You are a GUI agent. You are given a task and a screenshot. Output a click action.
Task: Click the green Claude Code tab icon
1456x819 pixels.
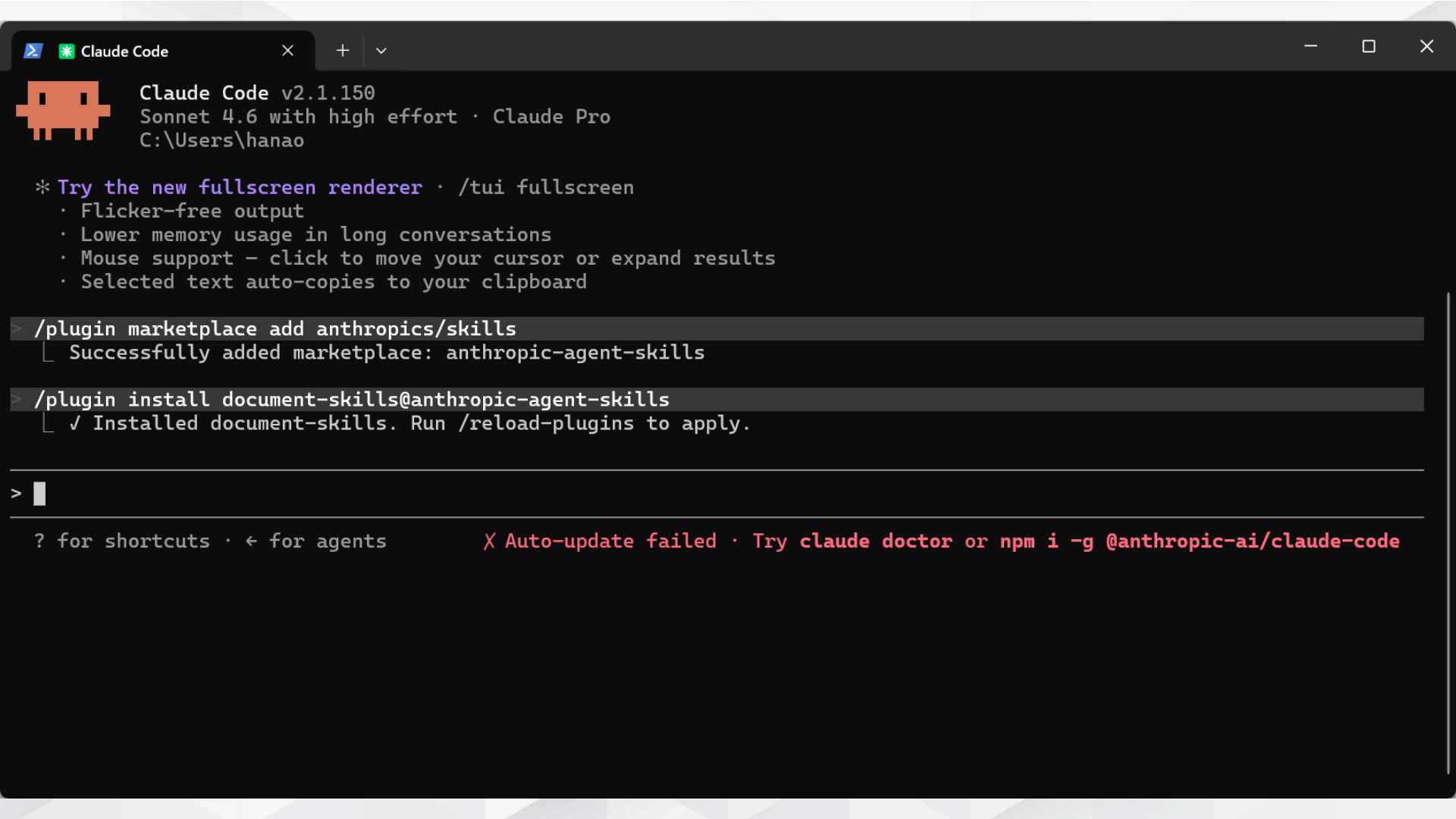[67, 51]
